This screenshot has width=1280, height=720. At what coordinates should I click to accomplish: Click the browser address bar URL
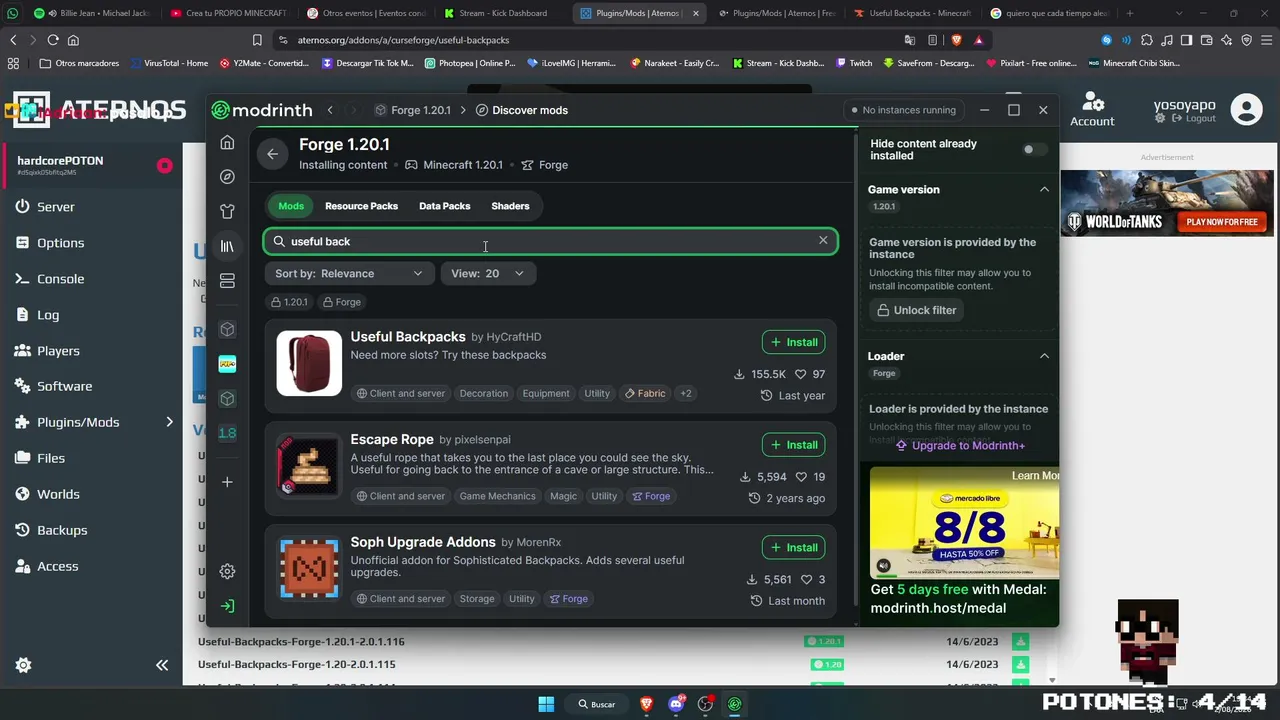(403, 40)
